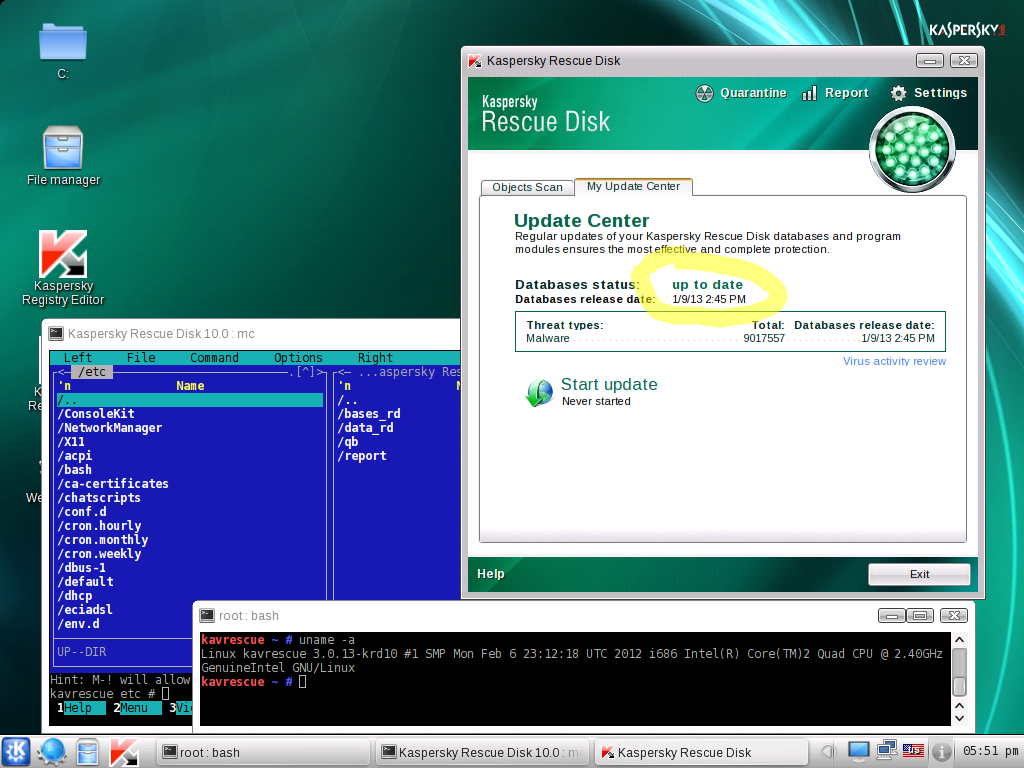Click the Exit button
This screenshot has width=1024, height=768.
[x=919, y=574]
